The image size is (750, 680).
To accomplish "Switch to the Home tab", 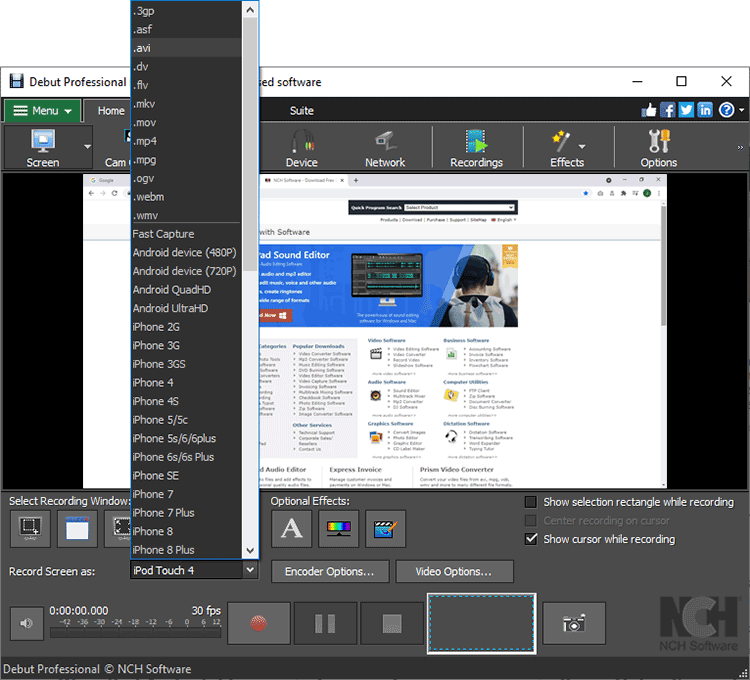I will click(111, 111).
